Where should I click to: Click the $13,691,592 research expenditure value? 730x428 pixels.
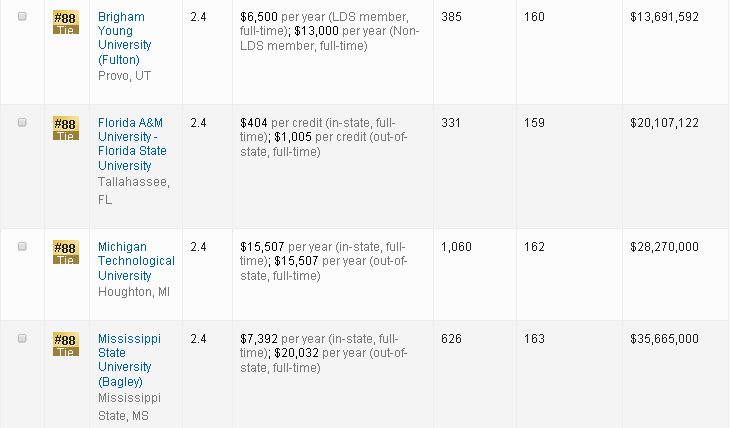pos(664,17)
